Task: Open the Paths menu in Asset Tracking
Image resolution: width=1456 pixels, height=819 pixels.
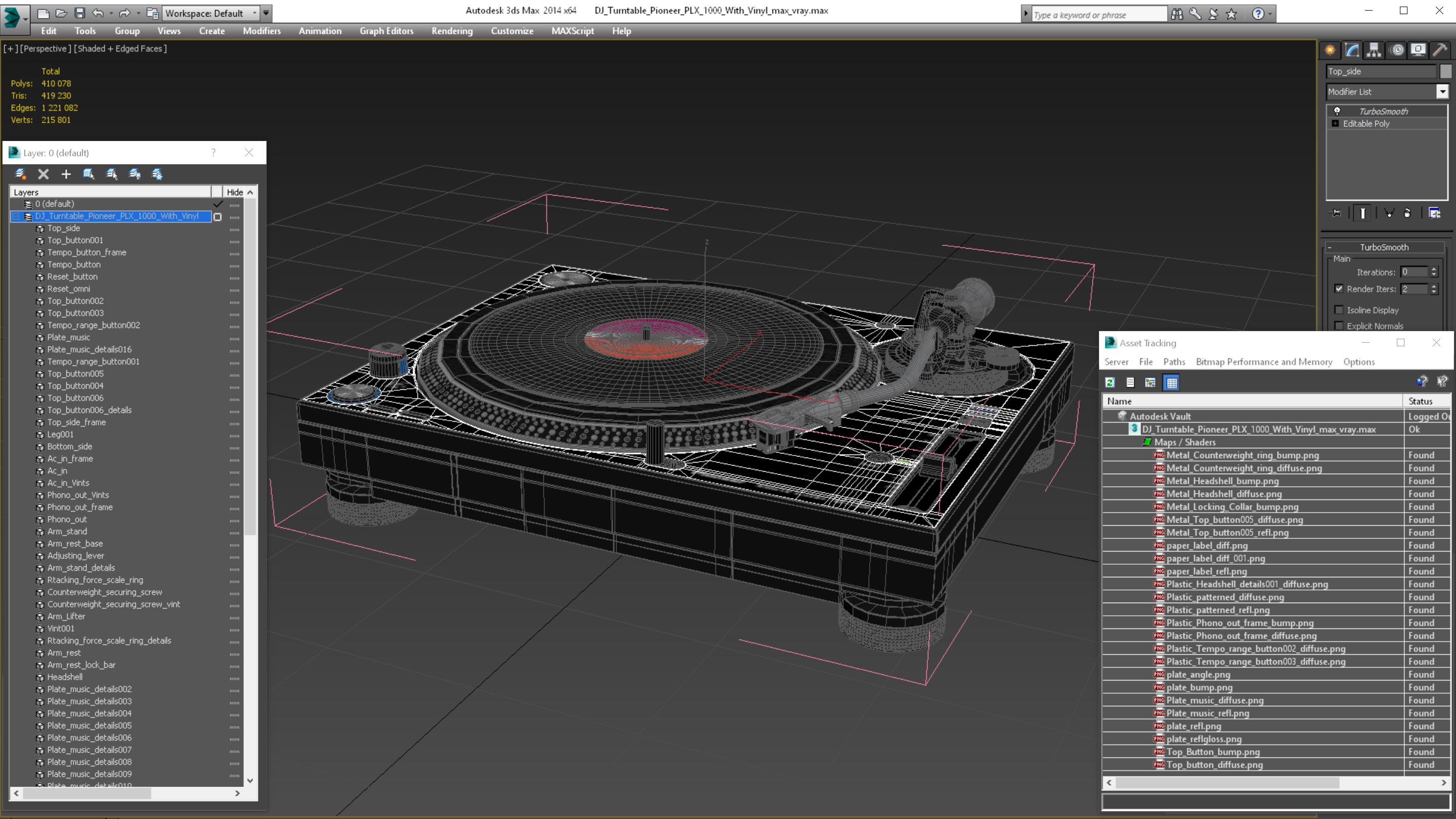Action: [1173, 362]
